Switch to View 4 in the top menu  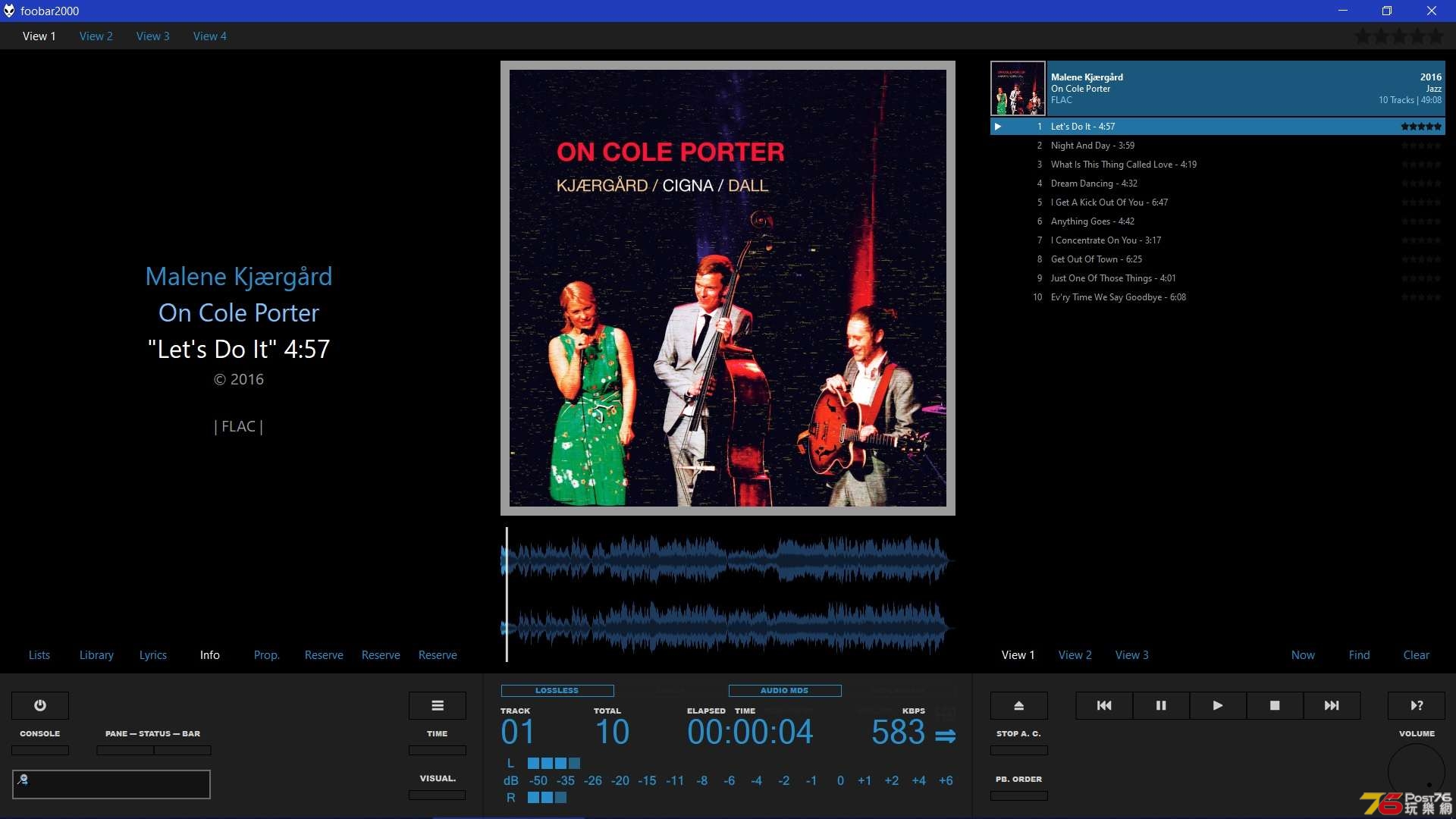coord(210,36)
